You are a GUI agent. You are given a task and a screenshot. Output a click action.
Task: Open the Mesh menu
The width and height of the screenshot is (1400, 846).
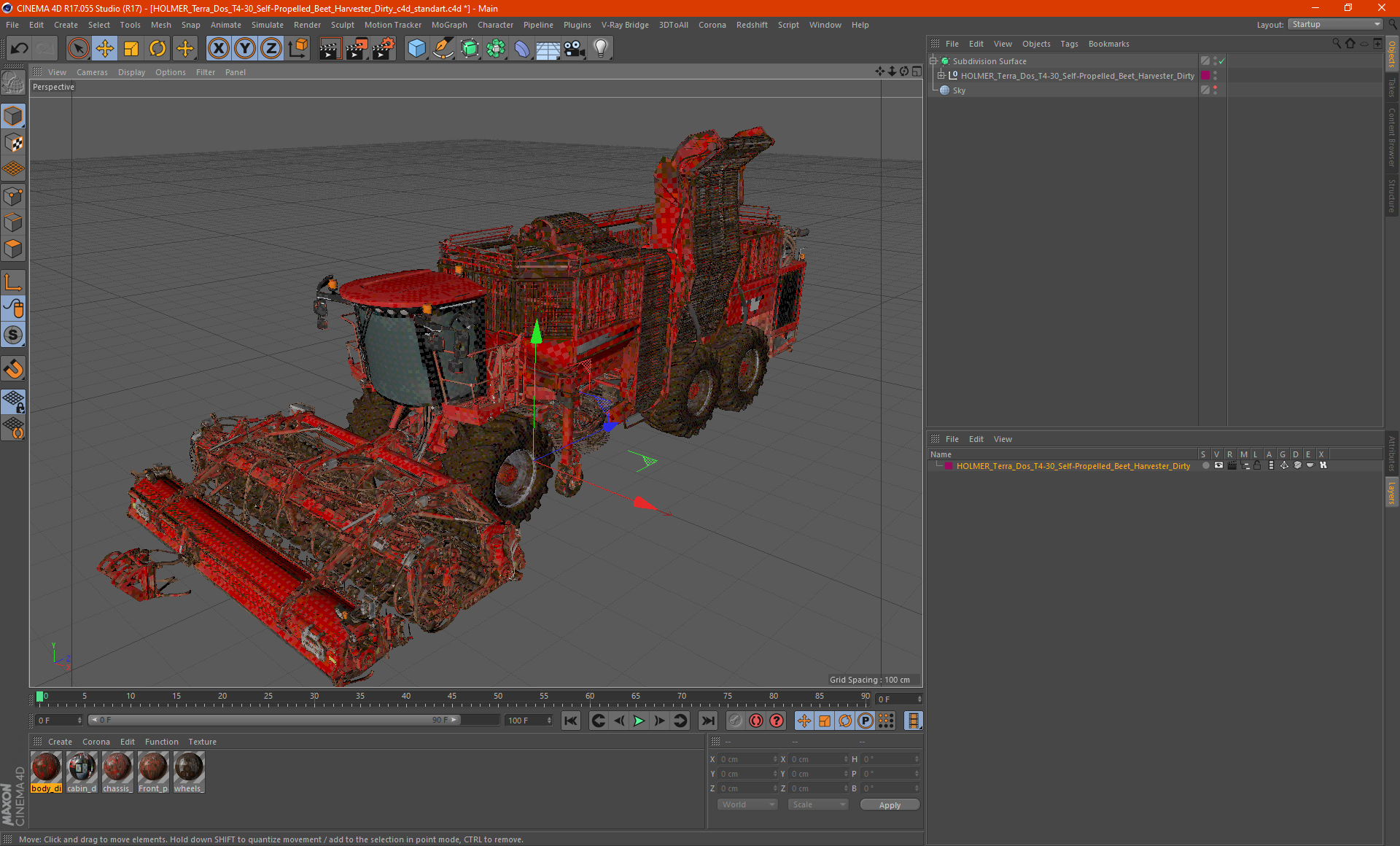161,25
